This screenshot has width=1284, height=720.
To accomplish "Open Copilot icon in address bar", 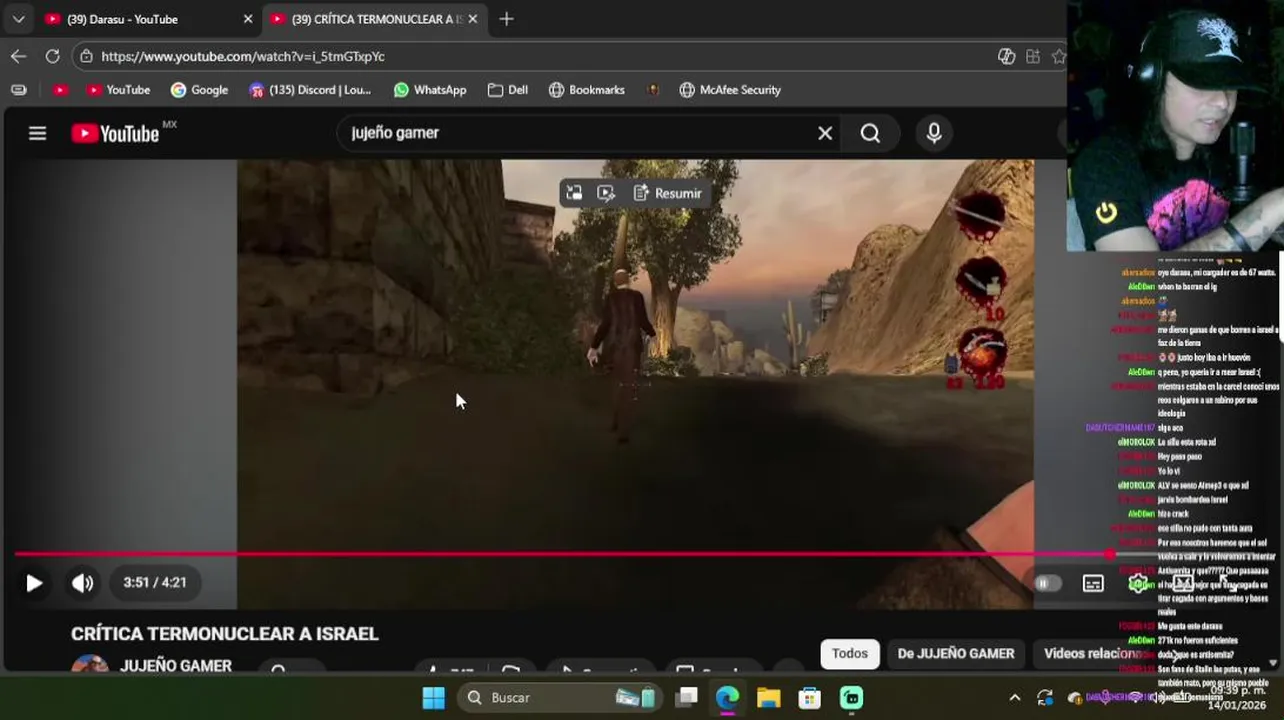I will [x=1006, y=56].
